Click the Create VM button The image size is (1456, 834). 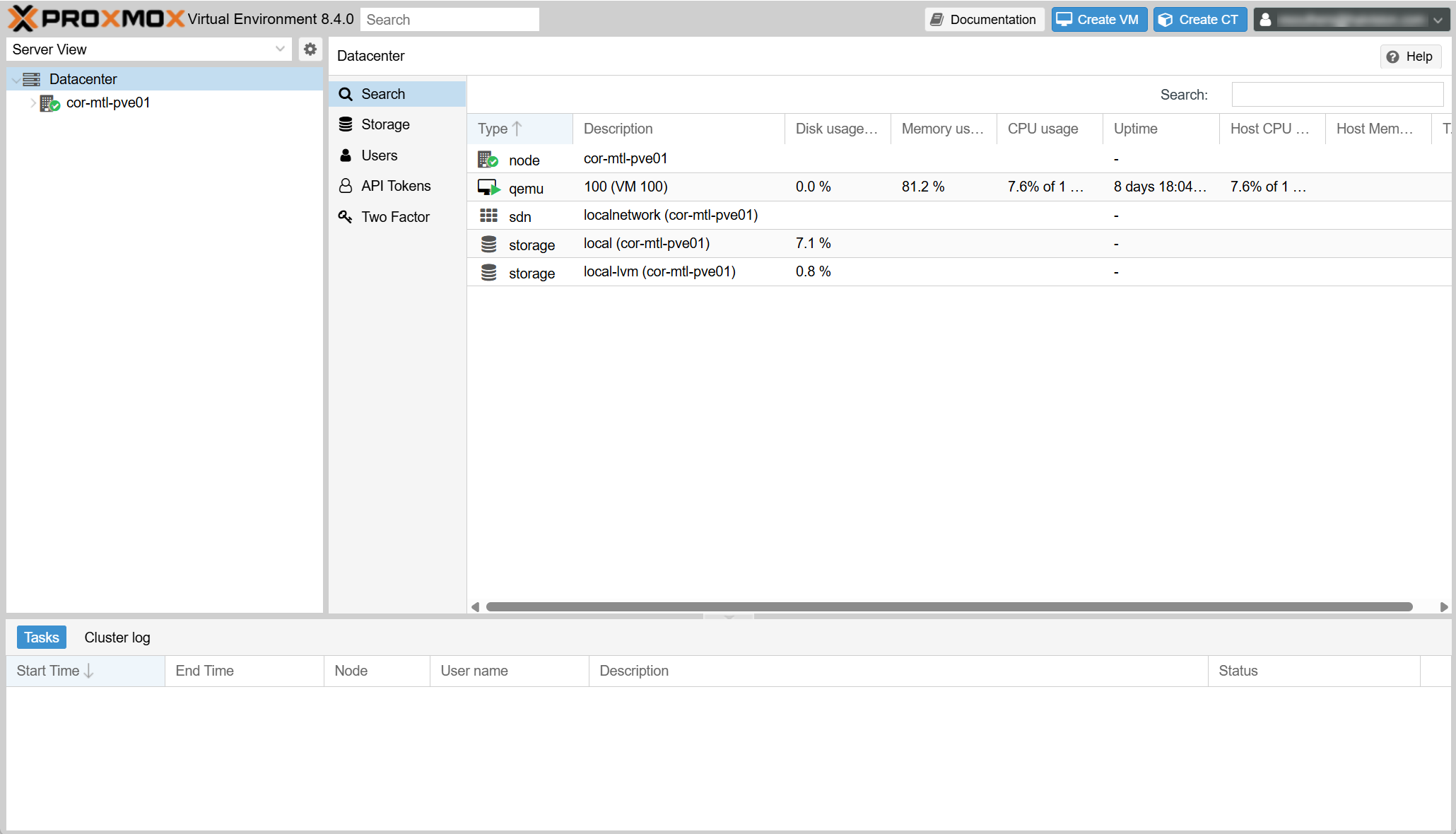(1099, 20)
